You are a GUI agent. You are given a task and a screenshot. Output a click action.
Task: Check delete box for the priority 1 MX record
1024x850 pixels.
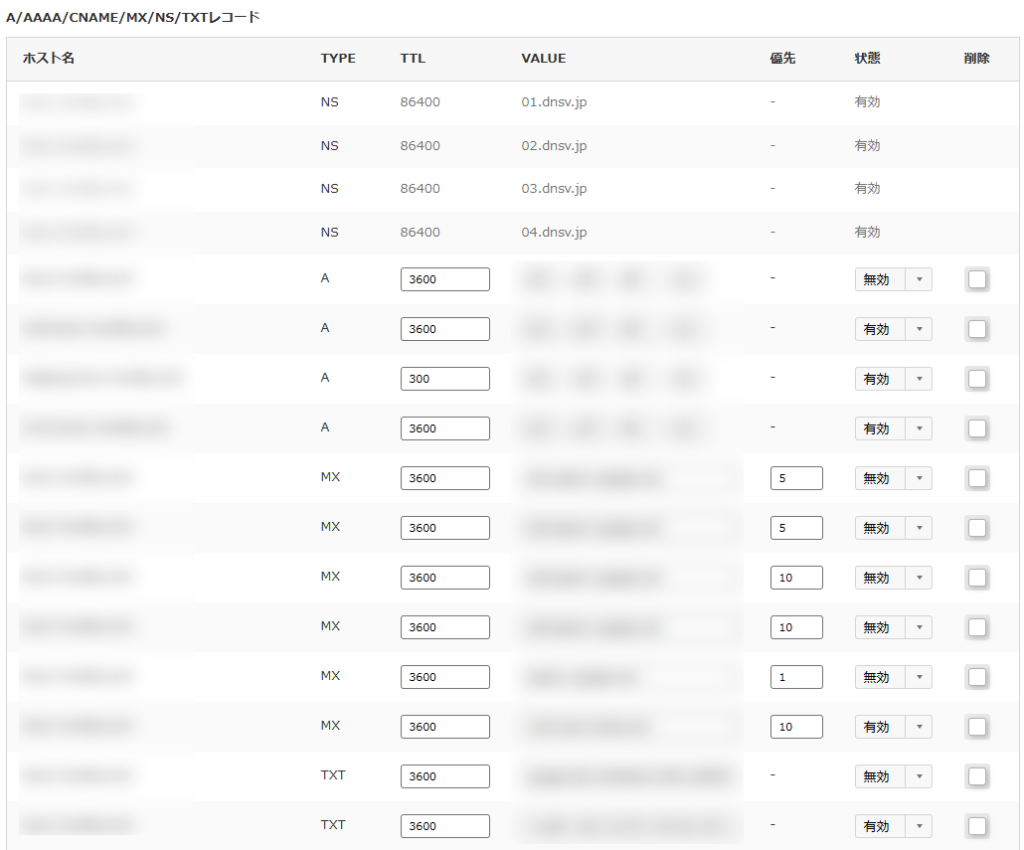tap(977, 677)
